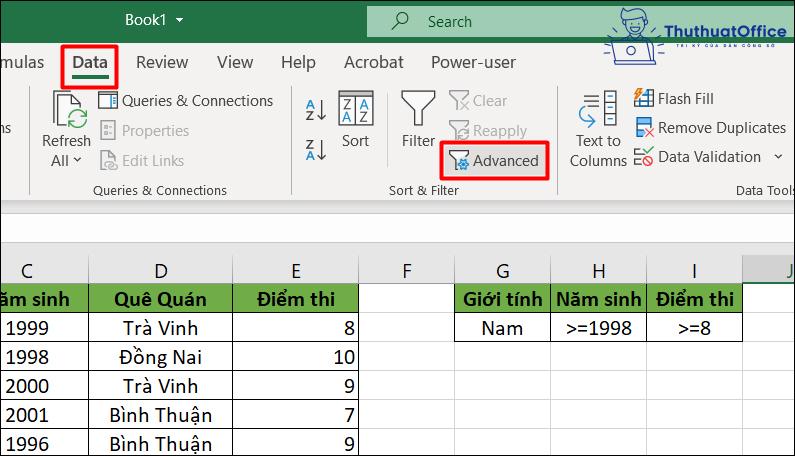The height and width of the screenshot is (456, 795).
Task: Select the Trà Vinh cell beside 1999
Action: (161, 328)
